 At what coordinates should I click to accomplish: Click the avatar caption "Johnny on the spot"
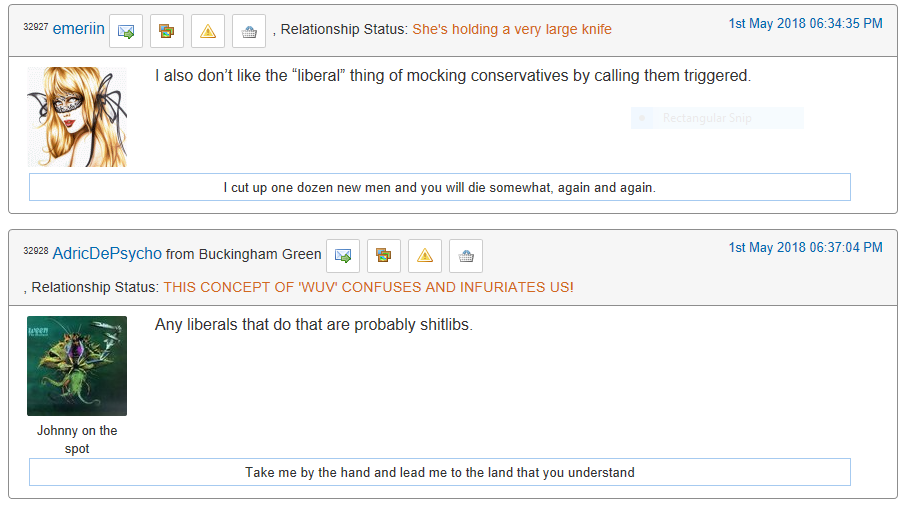77,439
